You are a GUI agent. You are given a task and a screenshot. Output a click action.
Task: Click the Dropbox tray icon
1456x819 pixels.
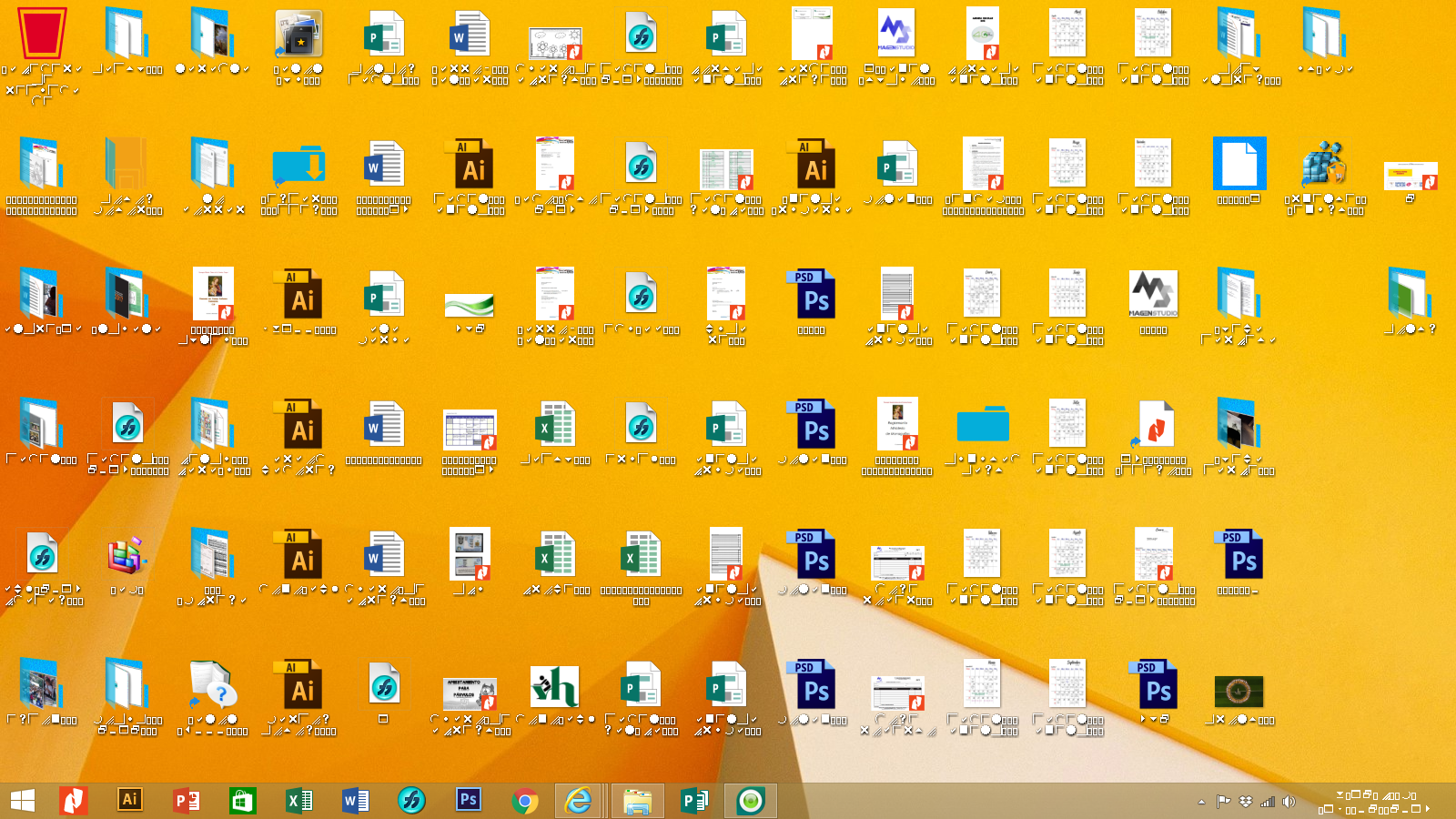(x=1246, y=802)
